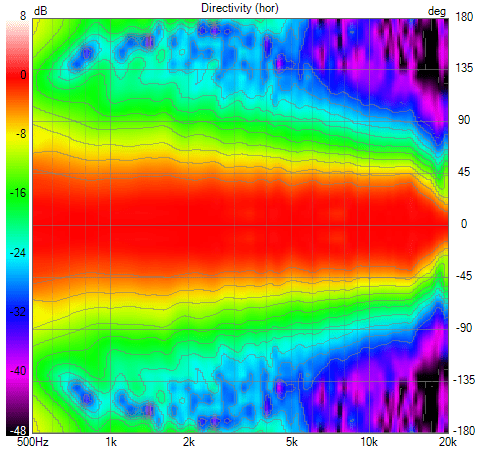
Task: Click the '8' dB scale value
Action: coord(23,15)
